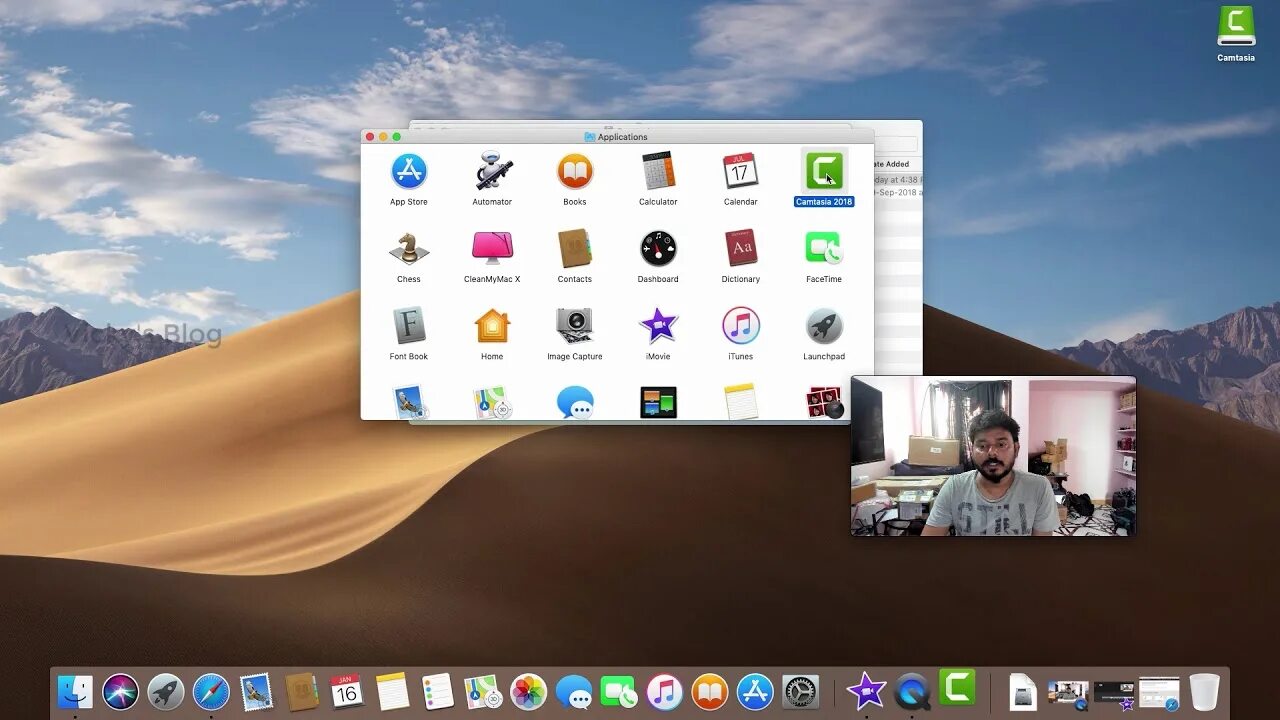Select the CleanMyMac X app icon
1280x720 pixels.
492,249
